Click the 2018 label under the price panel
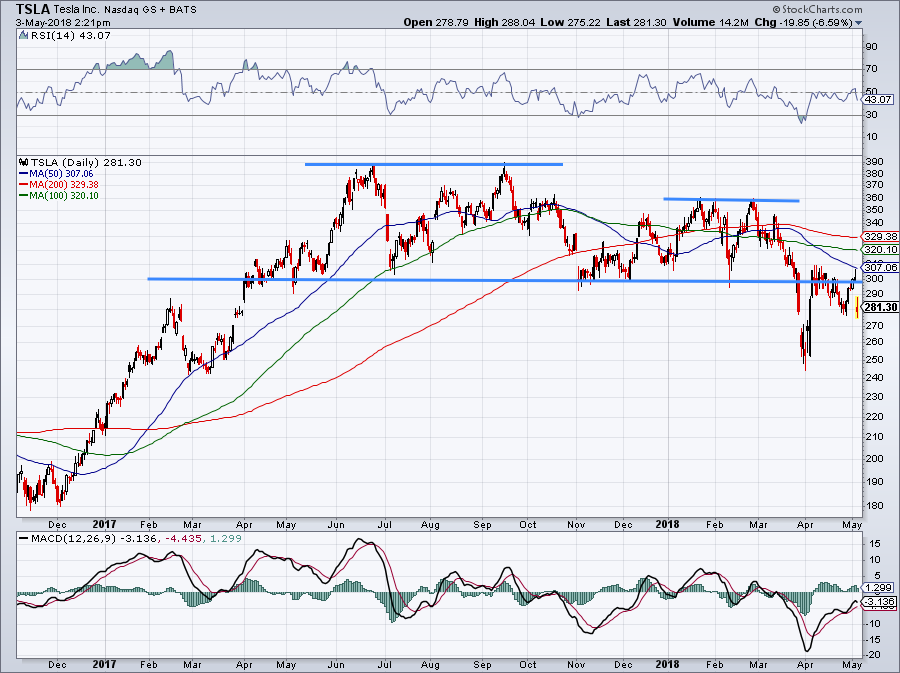This screenshot has height=673, width=900. coord(667,524)
